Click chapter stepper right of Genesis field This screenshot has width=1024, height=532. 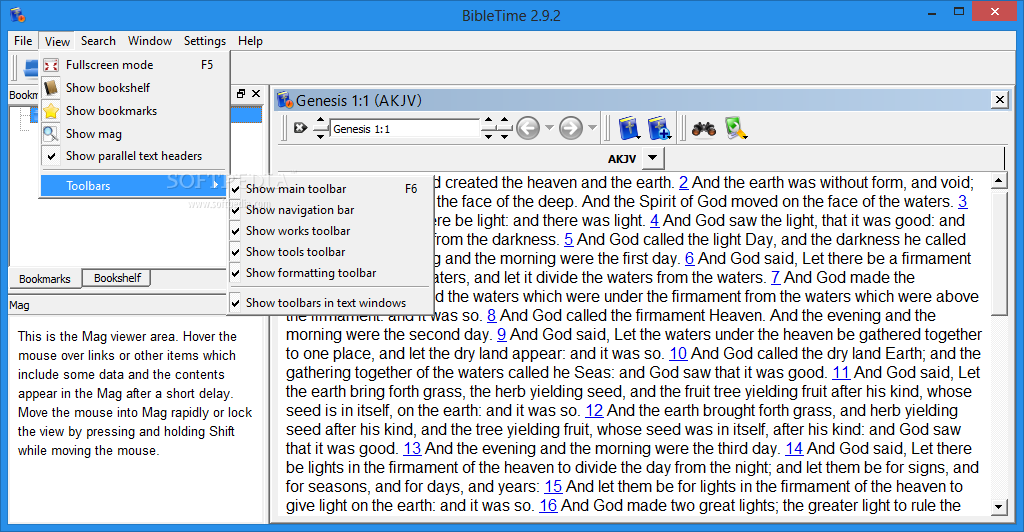pos(488,128)
